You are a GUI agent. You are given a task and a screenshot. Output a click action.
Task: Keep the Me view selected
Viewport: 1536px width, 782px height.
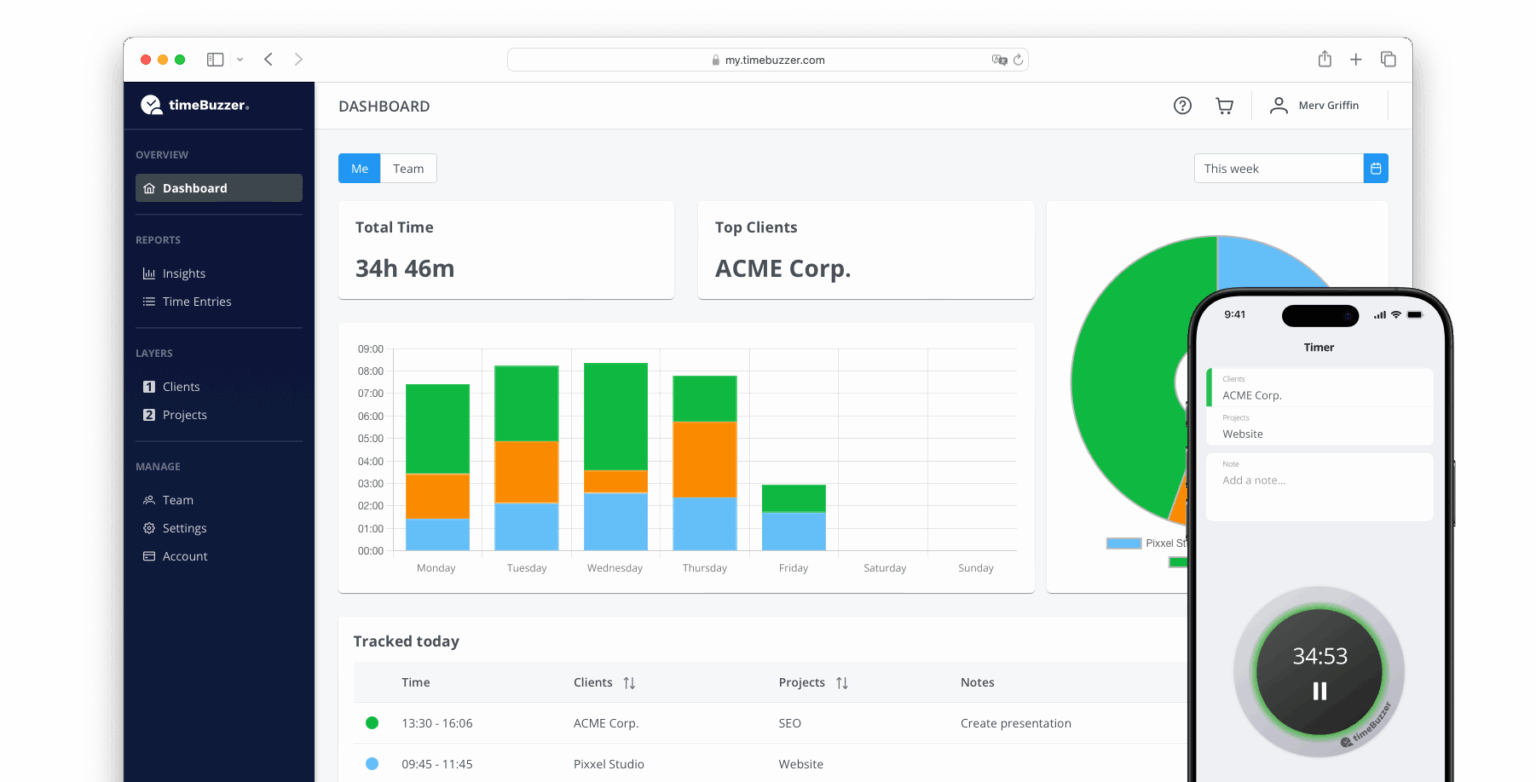pyautogui.click(x=359, y=168)
